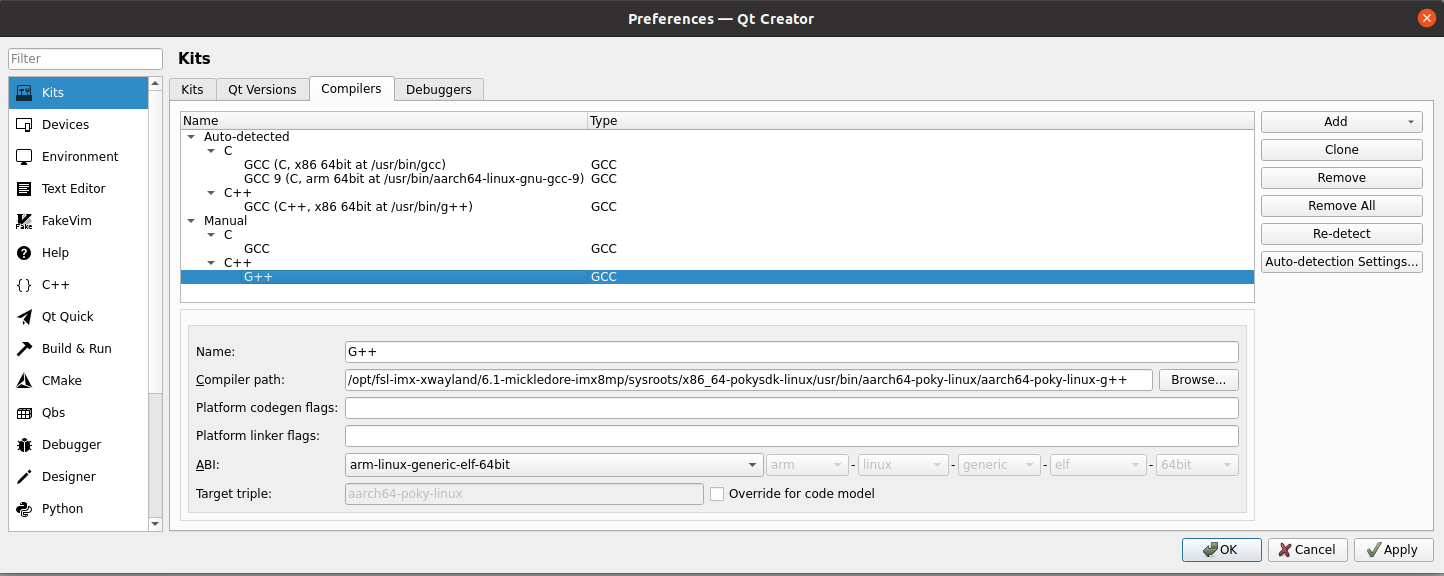
Task: Switch to the Kits tab
Action: click(192, 89)
